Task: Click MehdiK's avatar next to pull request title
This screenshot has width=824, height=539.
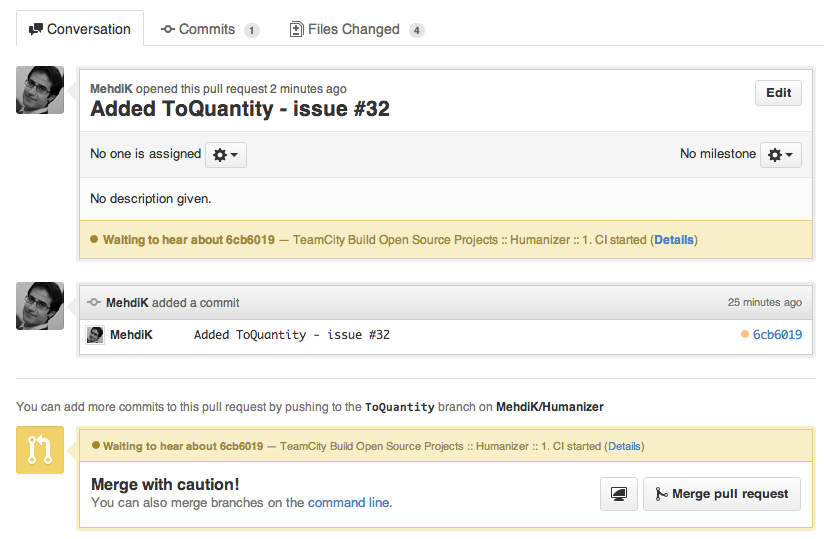Action: pyautogui.click(x=40, y=90)
